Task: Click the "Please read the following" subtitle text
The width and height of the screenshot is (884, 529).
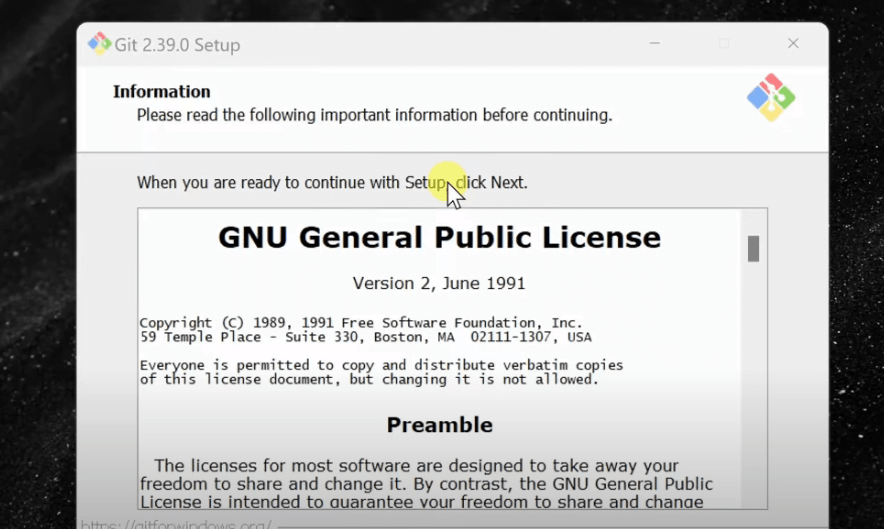Action: point(374,115)
